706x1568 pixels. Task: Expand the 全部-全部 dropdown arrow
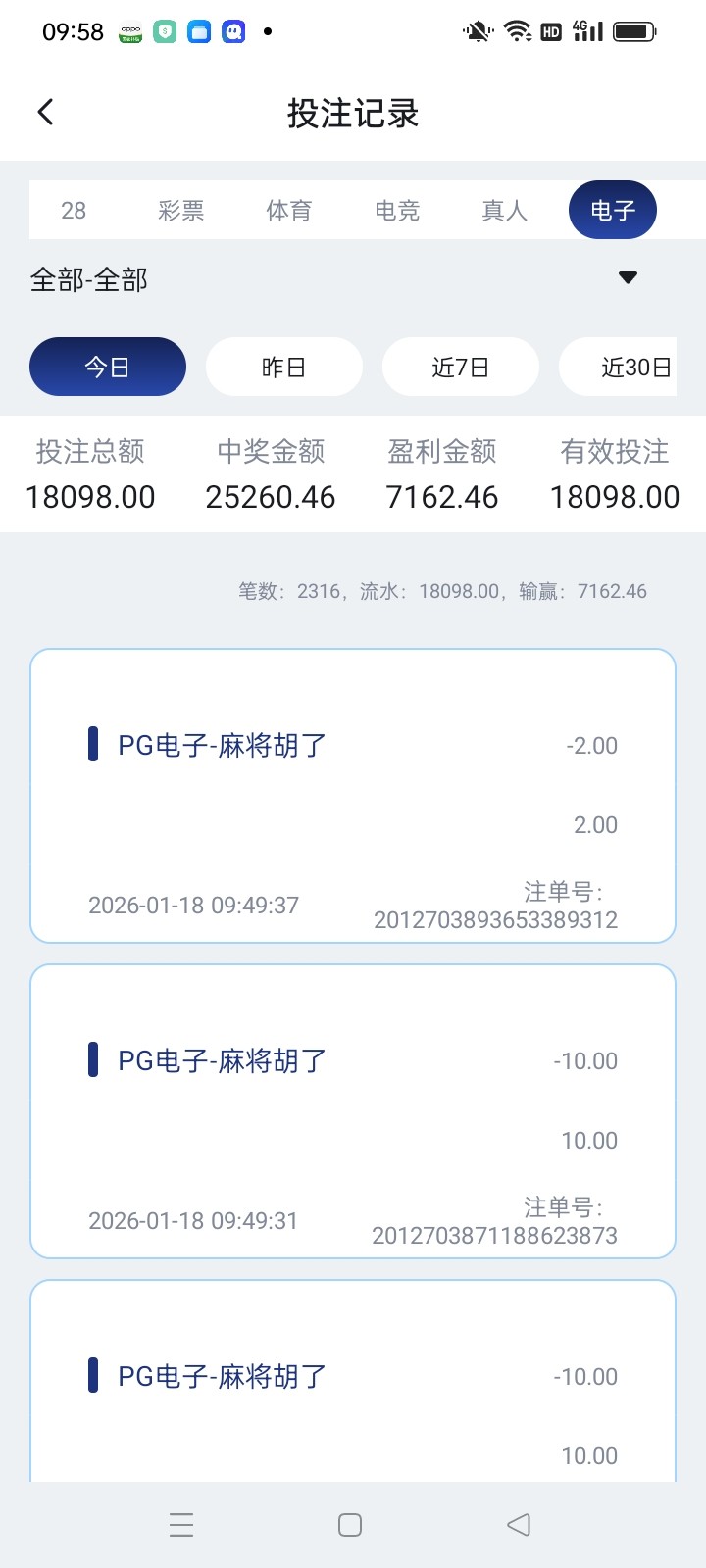(629, 278)
